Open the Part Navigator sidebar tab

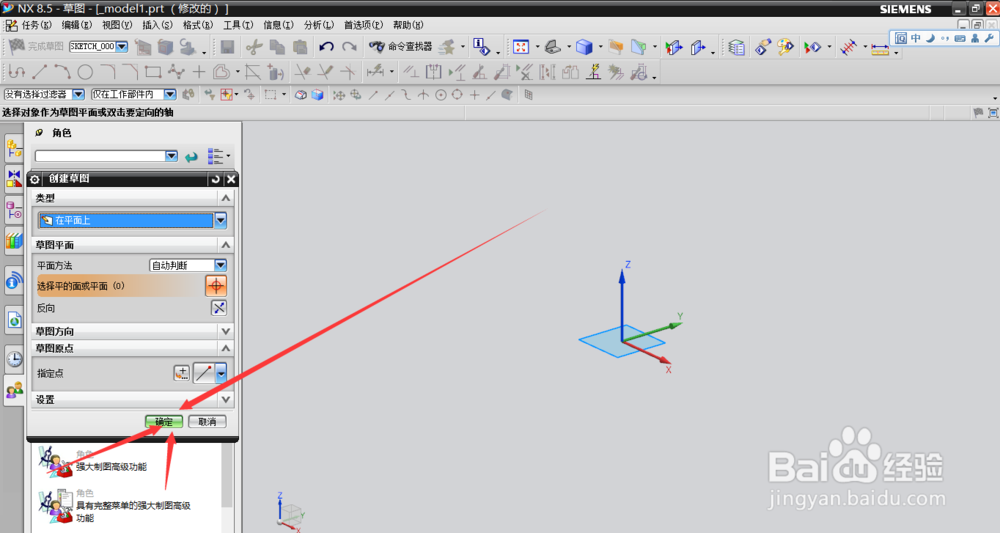click(14, 210)
